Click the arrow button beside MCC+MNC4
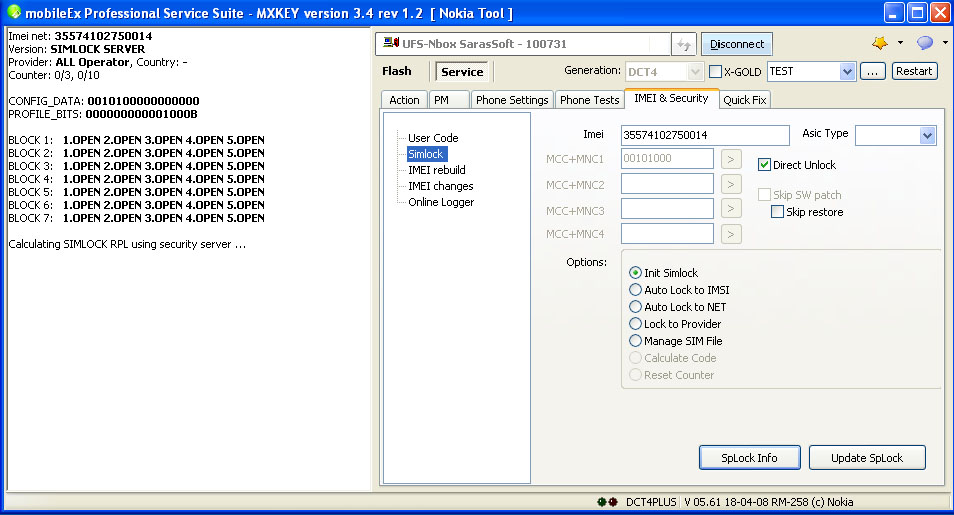The width and height of the screenshot is (954, 515). 731,234
